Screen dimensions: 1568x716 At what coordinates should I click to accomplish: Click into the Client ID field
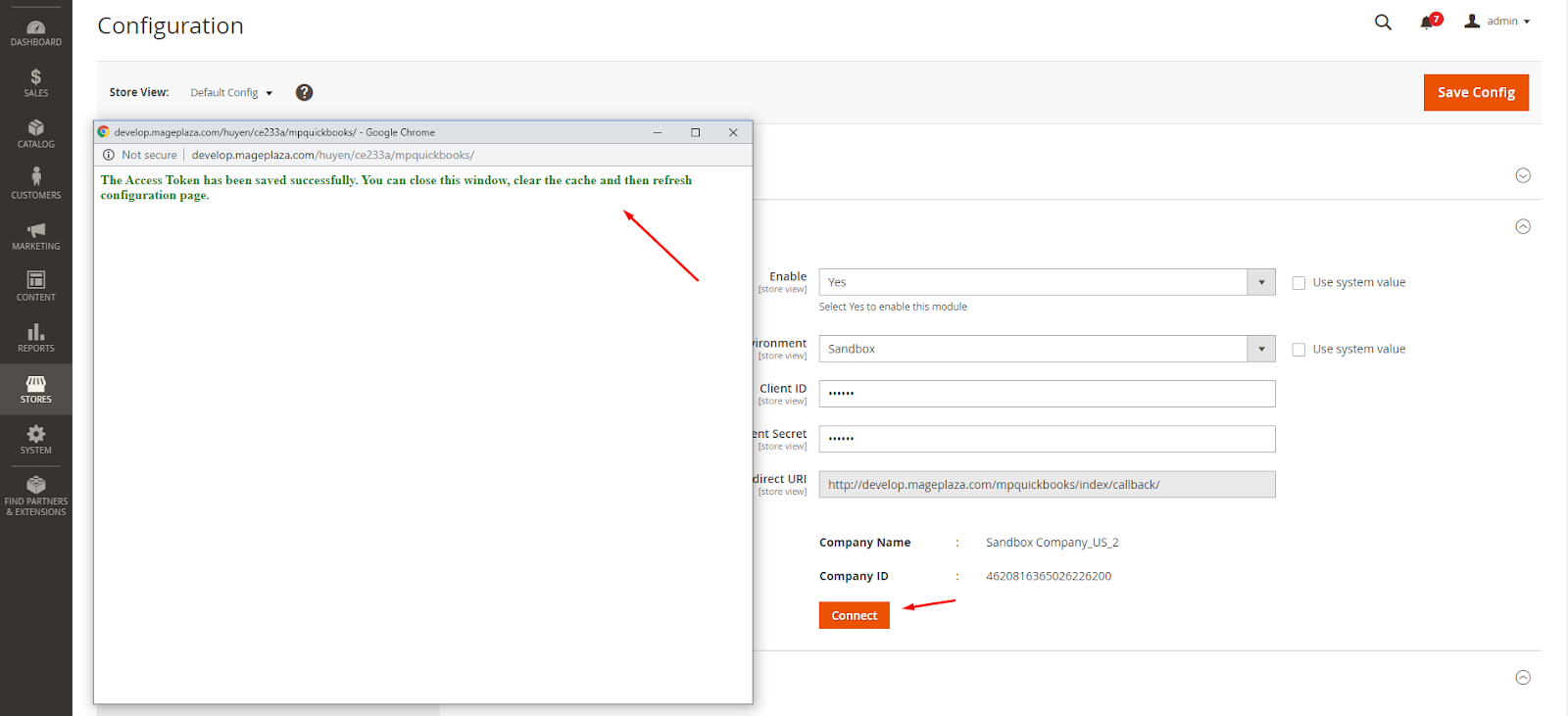click(x=1046, y=394)
